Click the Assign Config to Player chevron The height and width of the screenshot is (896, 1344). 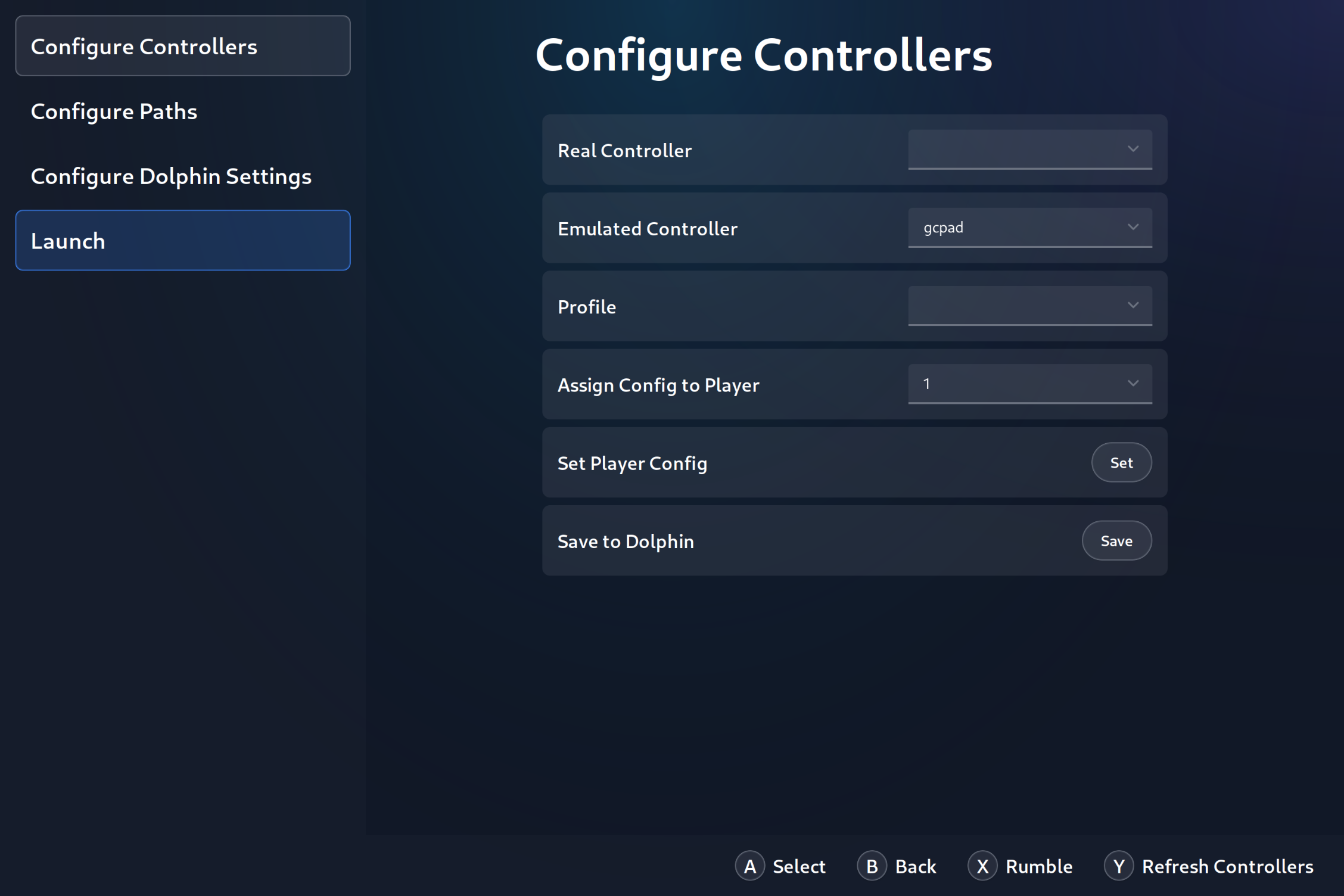coord(1133,383)
